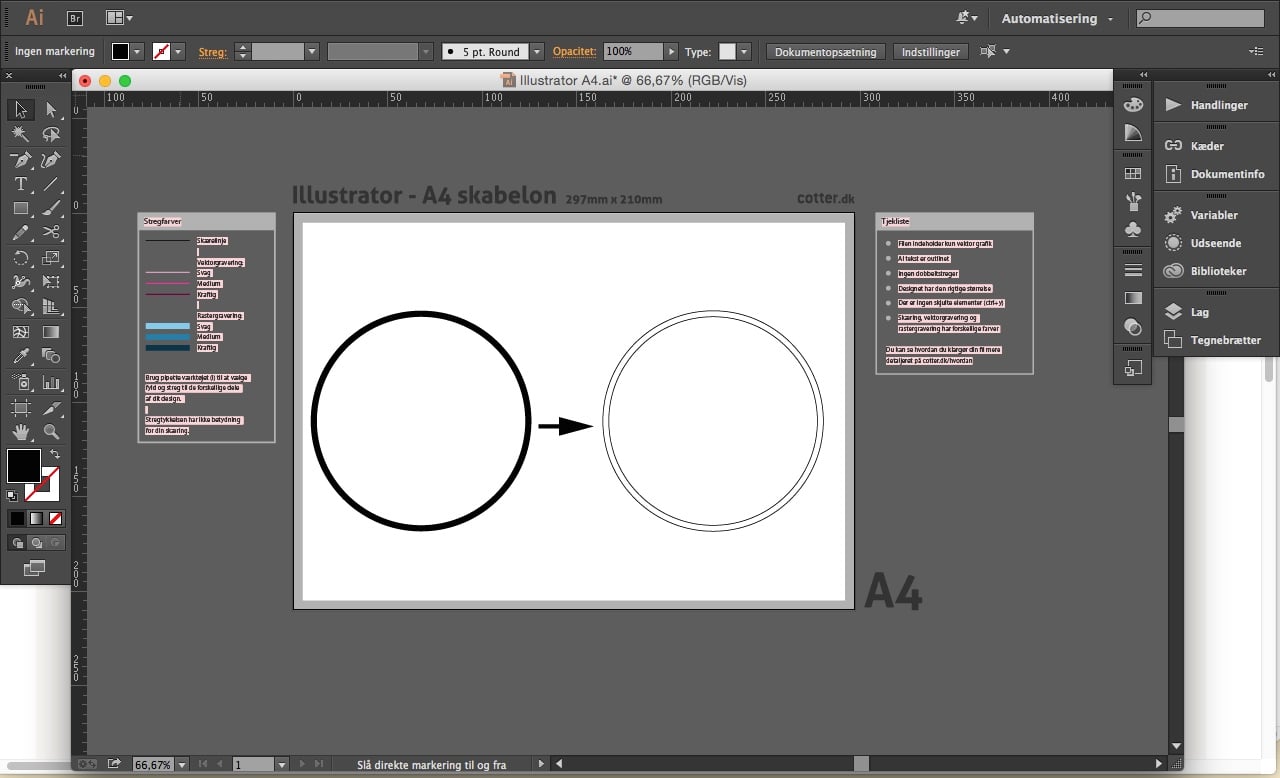Select the Selection (black arrow) tool
Screen dimensions: 1280x778
[x=20, y=110]
